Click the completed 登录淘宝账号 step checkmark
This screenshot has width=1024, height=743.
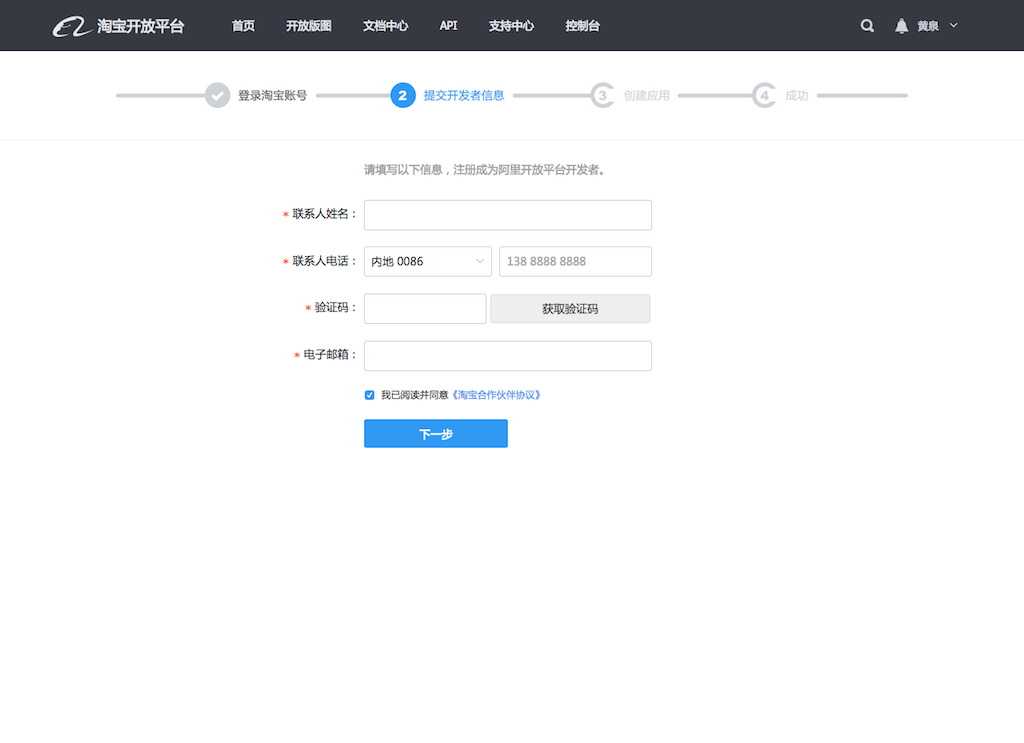[x=220, y=95]
